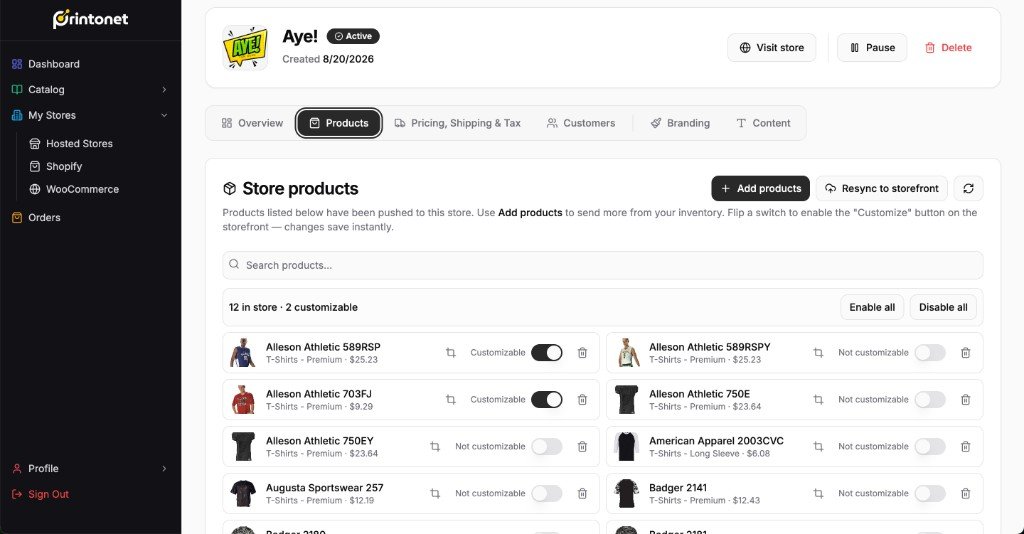Toggle customizable for Alleson Athletic 750E
The image size is (1024, 534).
click(930, 400)
